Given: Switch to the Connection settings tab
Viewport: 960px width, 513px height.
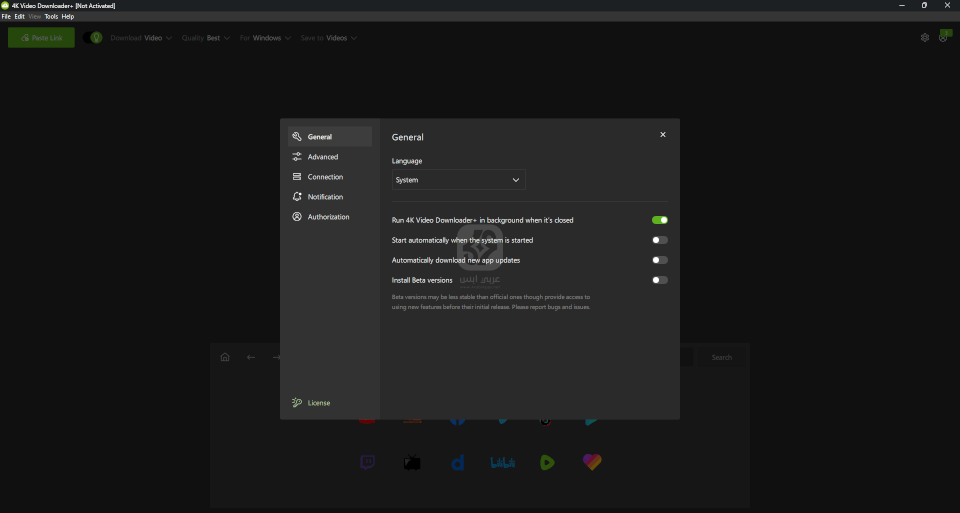Looking at the screenshot, I should coord(329,177).
